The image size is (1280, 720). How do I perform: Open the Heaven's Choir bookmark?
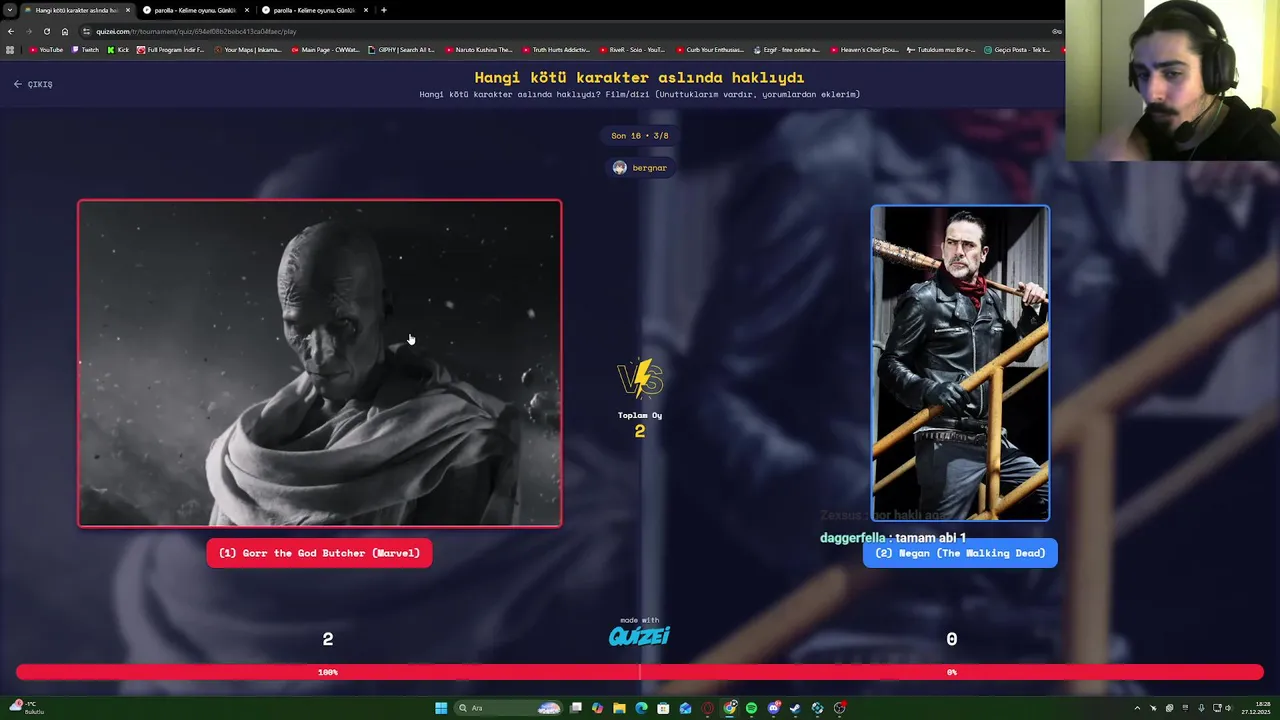(x=864, y=49)
